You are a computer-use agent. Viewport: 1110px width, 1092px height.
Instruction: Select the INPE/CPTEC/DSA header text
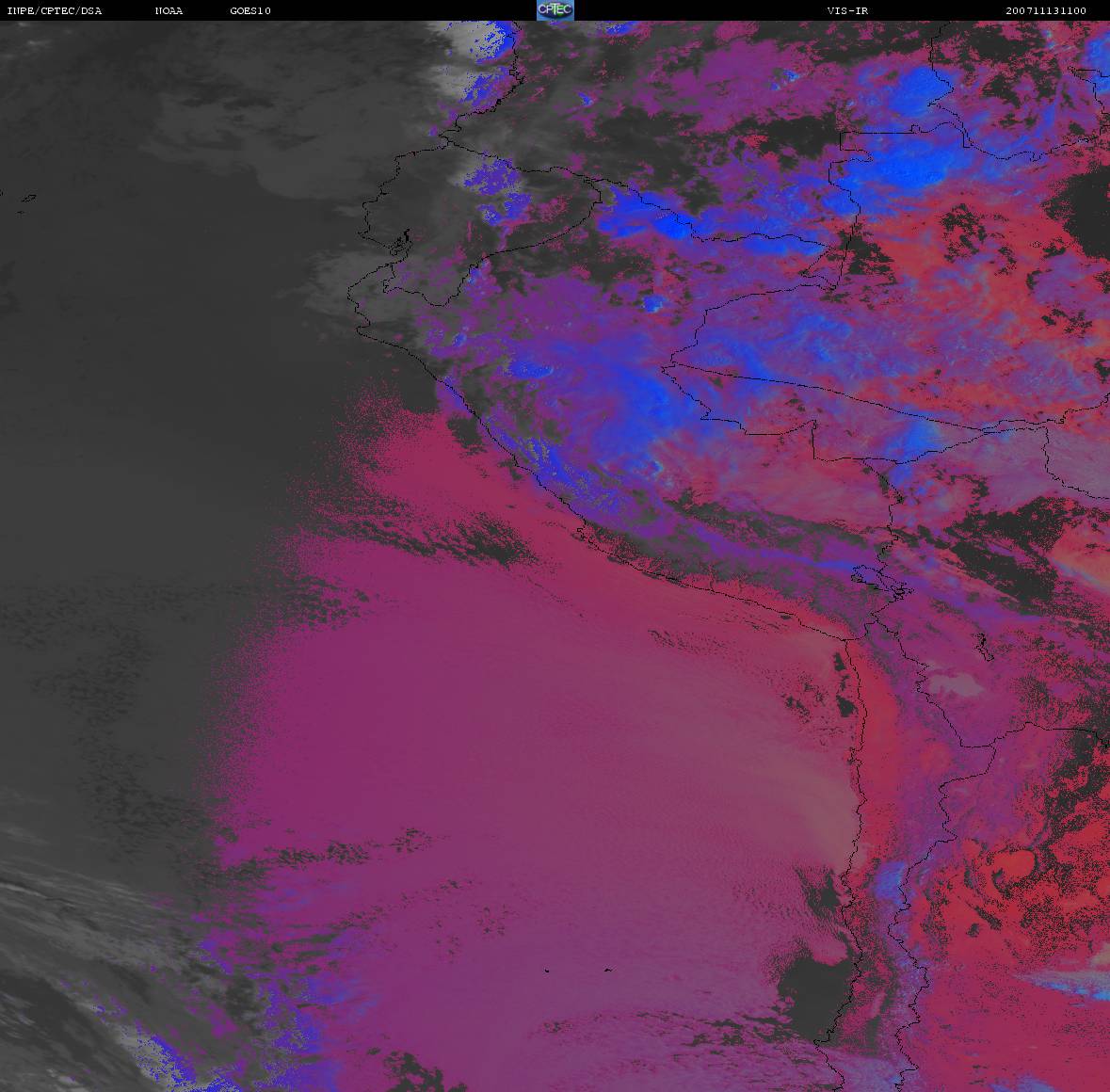[55, 10]
